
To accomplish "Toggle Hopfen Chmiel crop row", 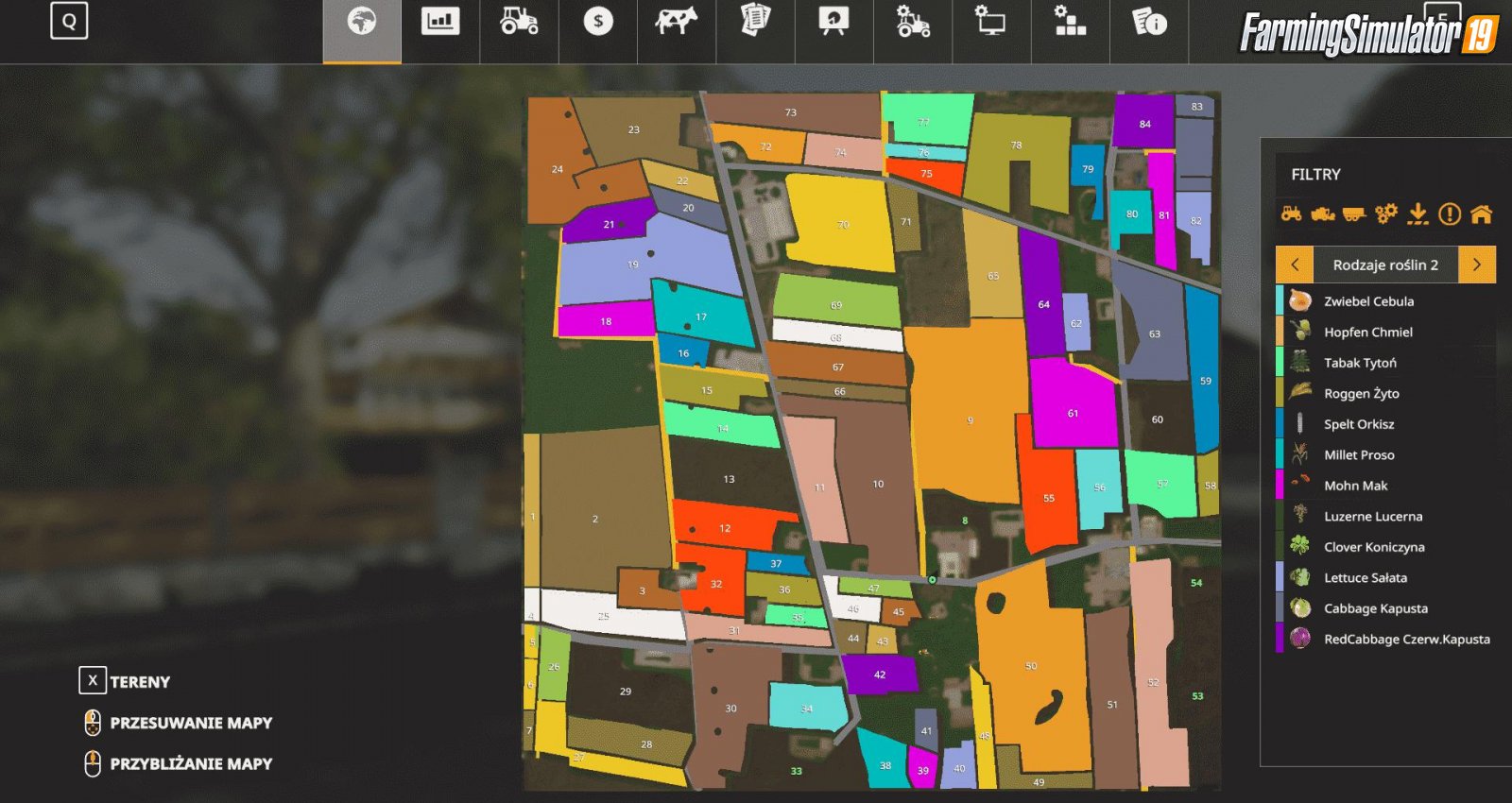I will pos(1385,332).
